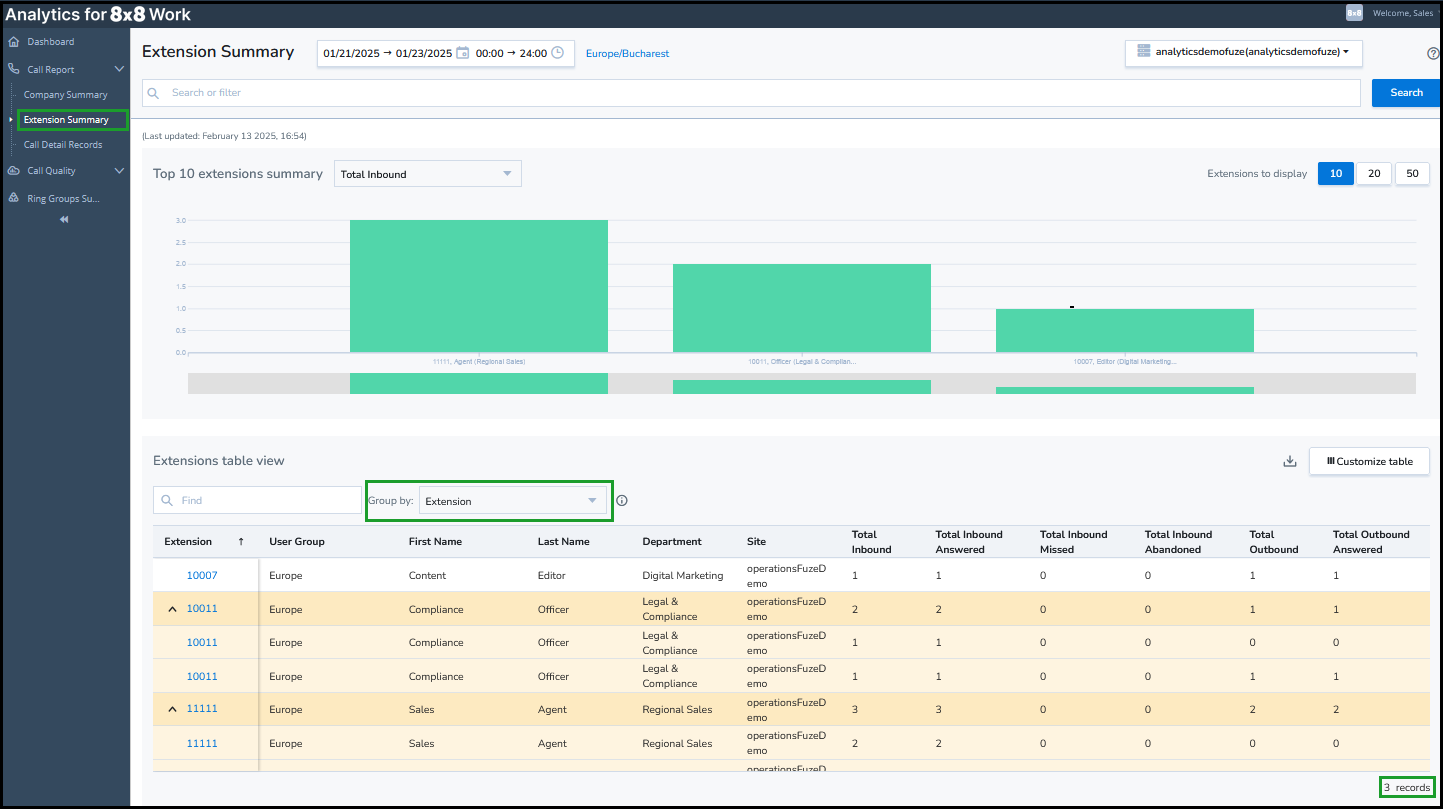Click the chart range navigator strip
Screen dimensions: 1443x809
(x=802, y=384)
